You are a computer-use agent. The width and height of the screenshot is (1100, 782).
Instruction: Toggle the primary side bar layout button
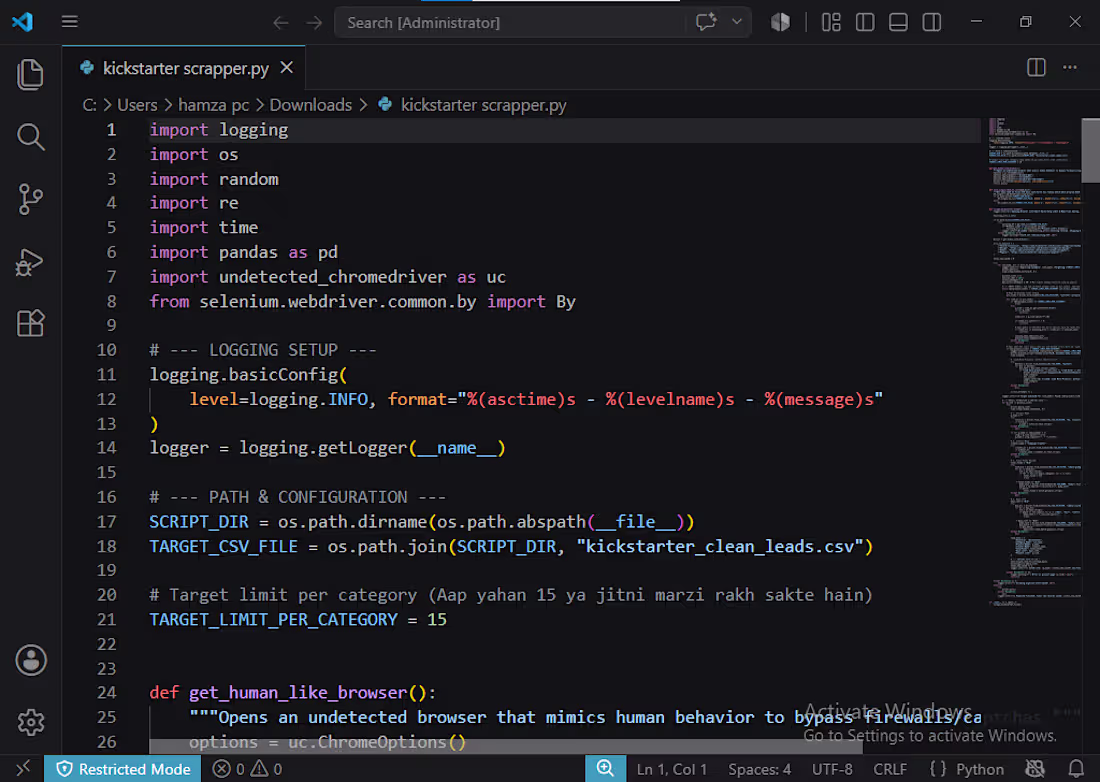tap(865, 22)
